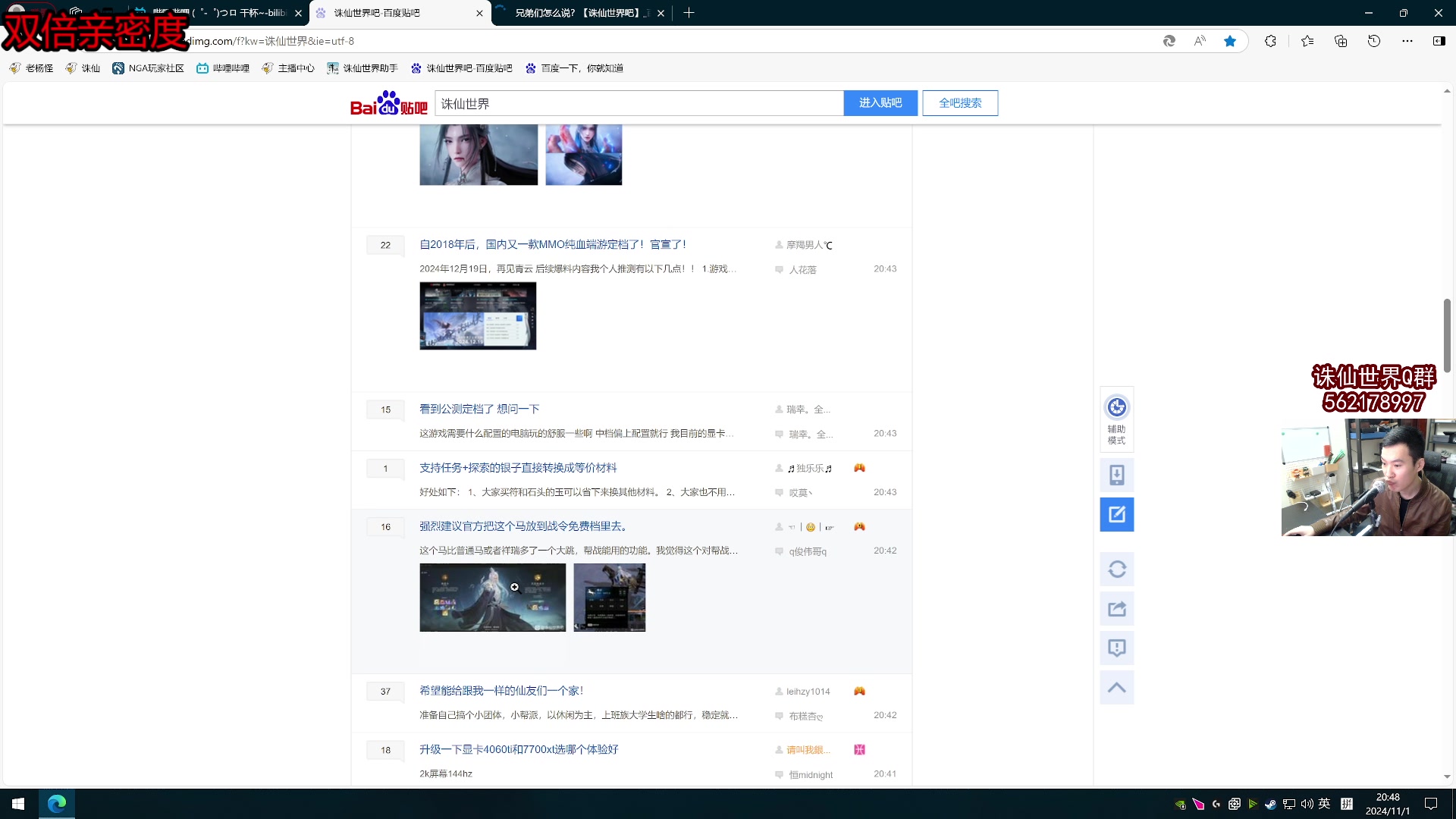Open a new browser tab
Image resolution: width=1456 pixels, height=819 pixels.
coord(688,13)
